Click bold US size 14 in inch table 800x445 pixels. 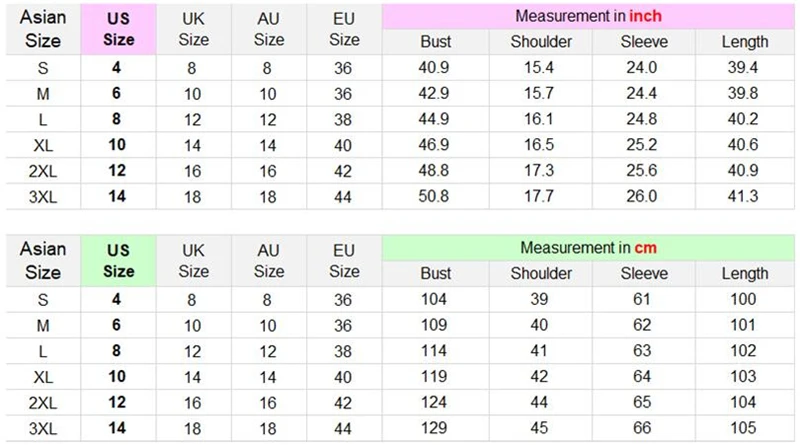click(117, 196)
